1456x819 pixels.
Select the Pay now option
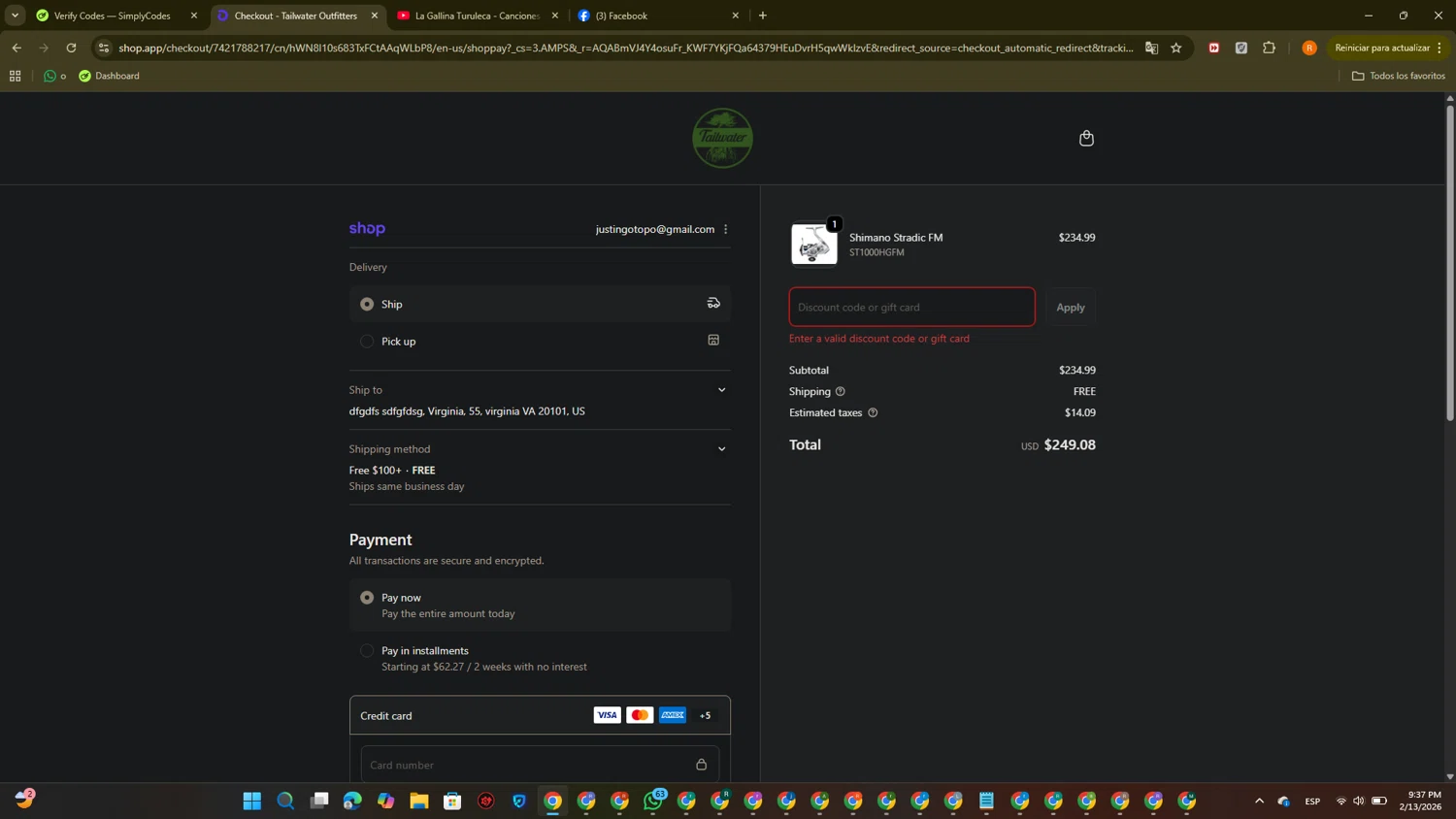[540, 605]
